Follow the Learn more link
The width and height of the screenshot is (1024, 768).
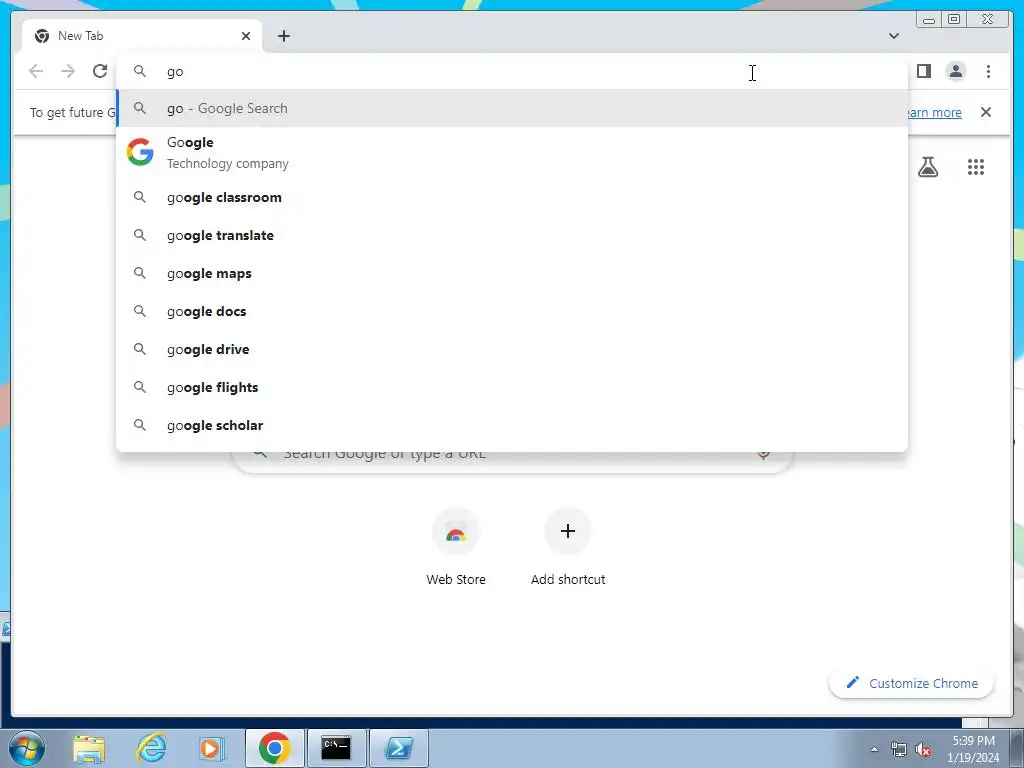pos(935,112)
